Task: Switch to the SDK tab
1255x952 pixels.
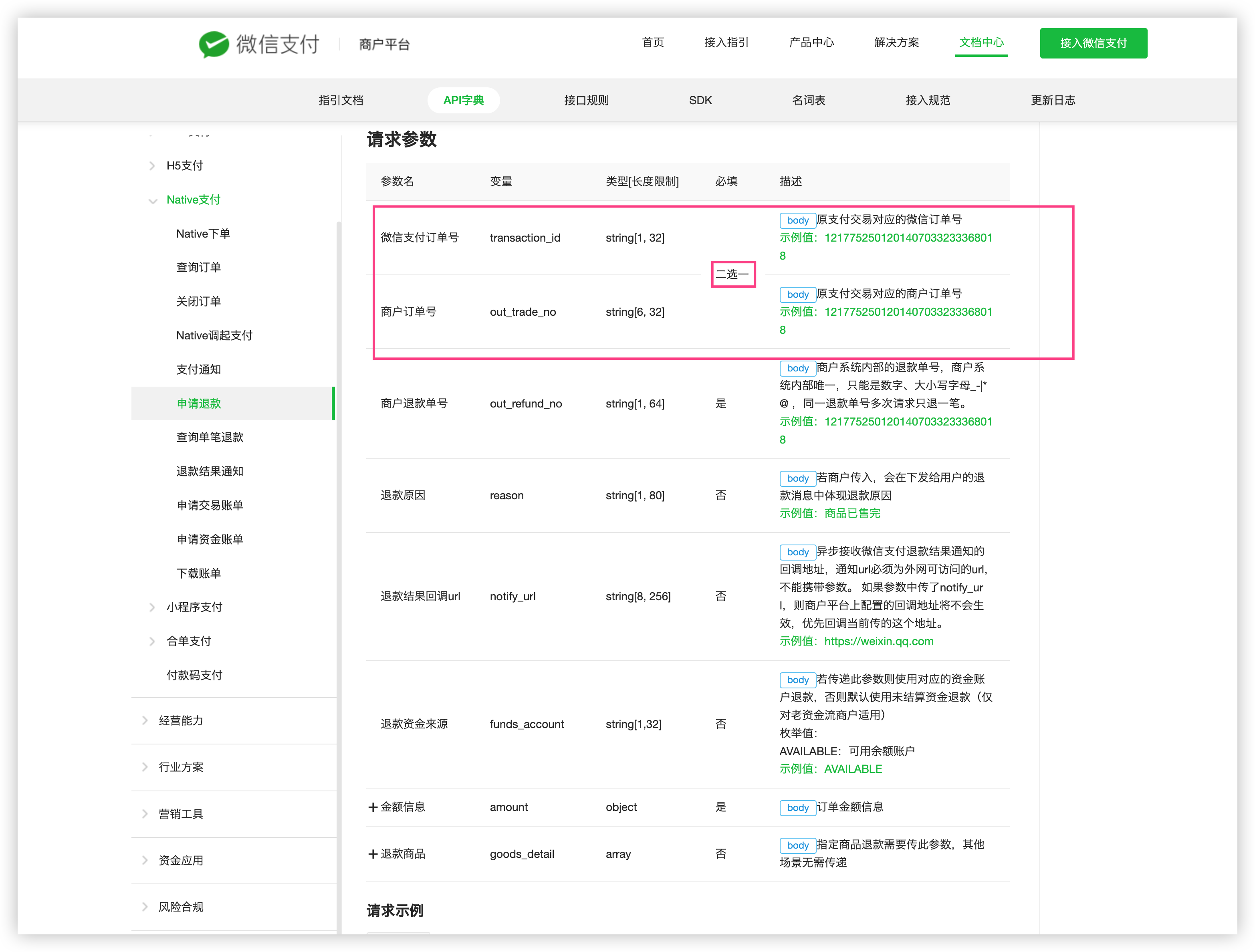Action: coord(700,101)
